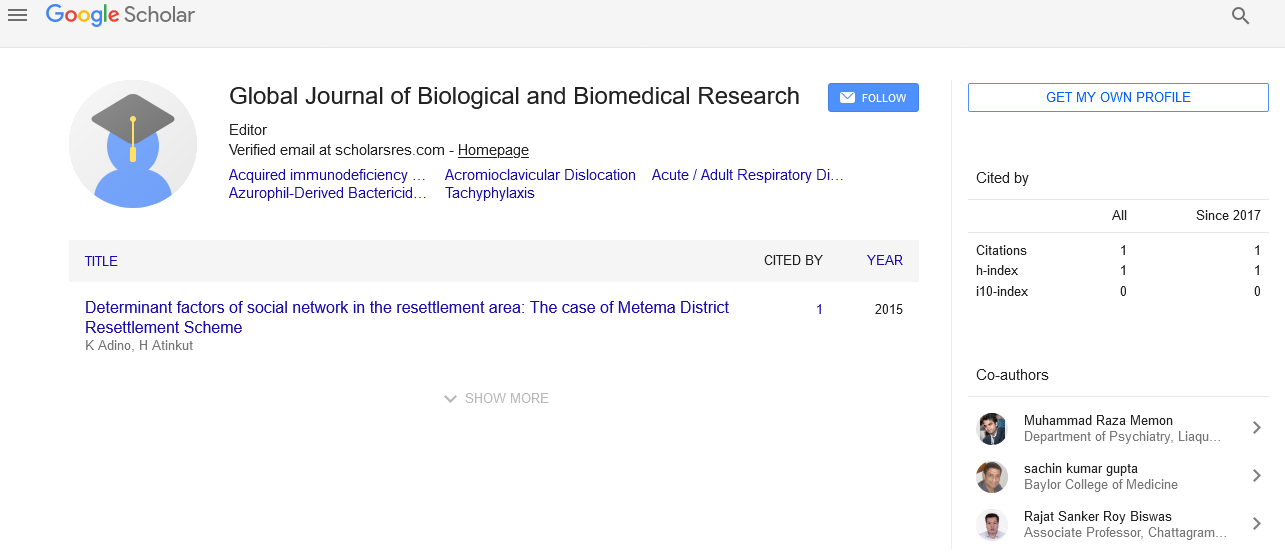Screen dimensions: 1285x555
Task: Click the Verified email at scholarsres.com text
Action: [336, 150]
